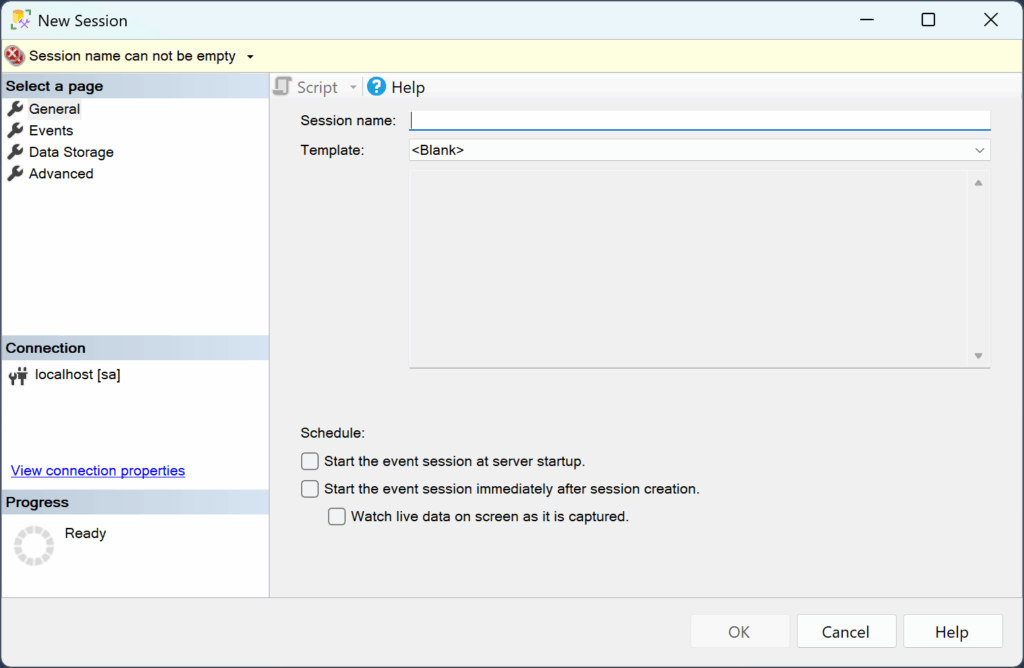
Task: Click the template description scroll down arrow
Action: pos(978,356)
